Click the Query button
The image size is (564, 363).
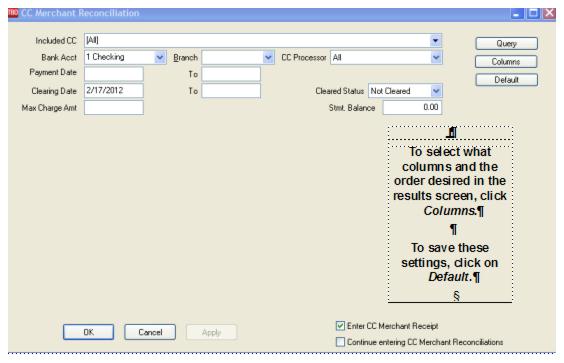pyautogui.click(x=506, y=44)
